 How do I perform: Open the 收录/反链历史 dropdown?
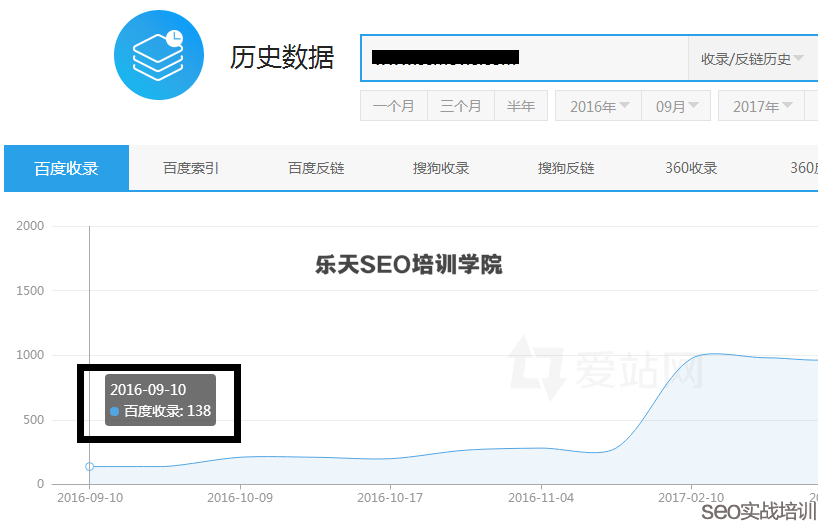coord(753,58)
